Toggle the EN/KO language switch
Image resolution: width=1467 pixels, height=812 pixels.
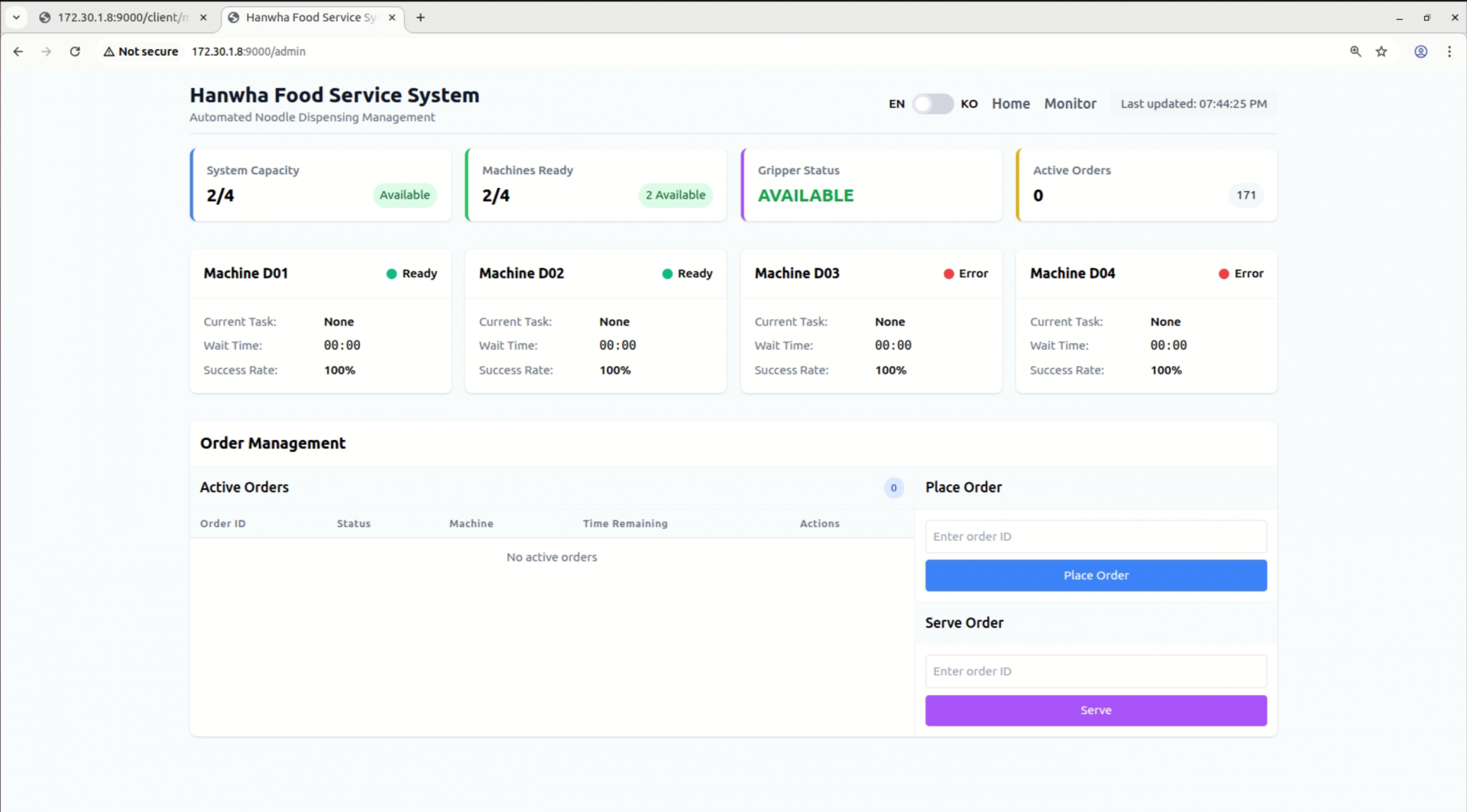coord(932,104)
